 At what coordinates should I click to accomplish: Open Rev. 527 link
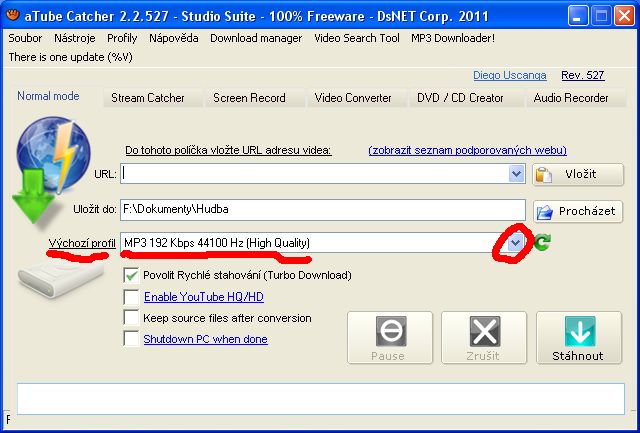click(582, 75)
